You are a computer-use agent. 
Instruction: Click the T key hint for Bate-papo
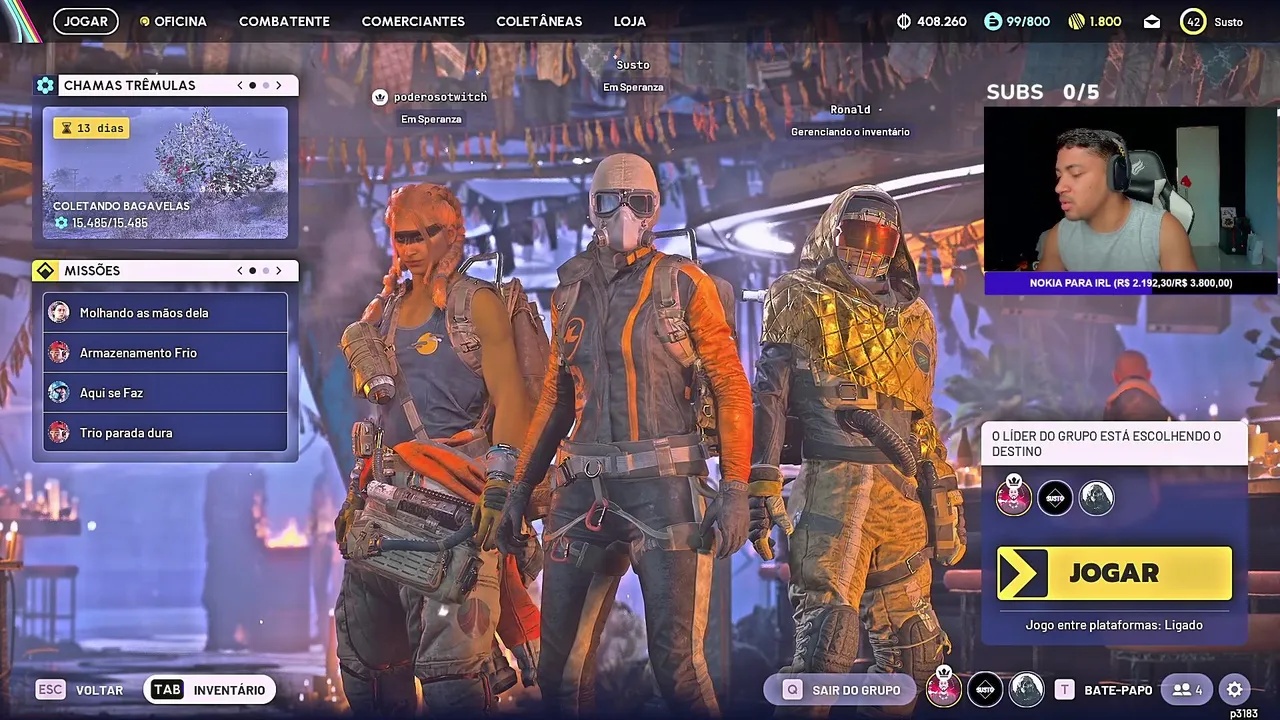coord(1065,690)
